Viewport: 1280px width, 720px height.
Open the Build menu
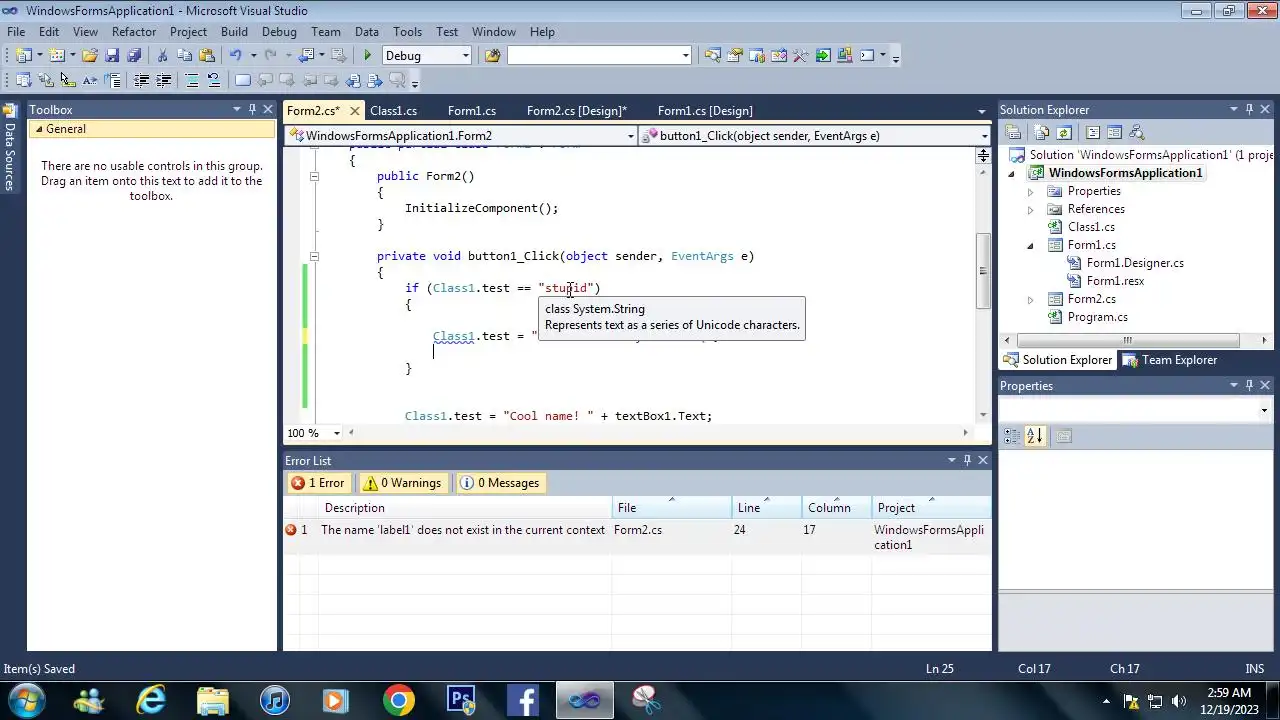click(x=234, y=32)
